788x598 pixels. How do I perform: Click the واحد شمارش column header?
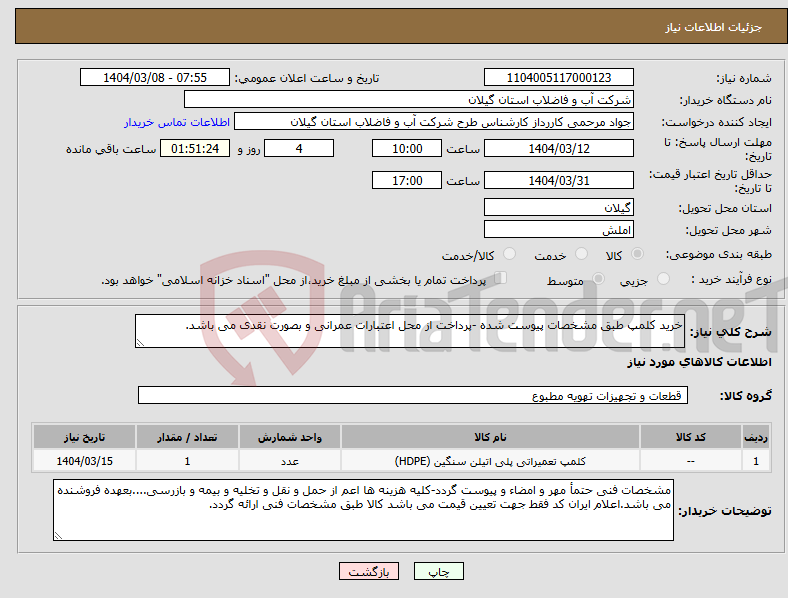[290, 437]
